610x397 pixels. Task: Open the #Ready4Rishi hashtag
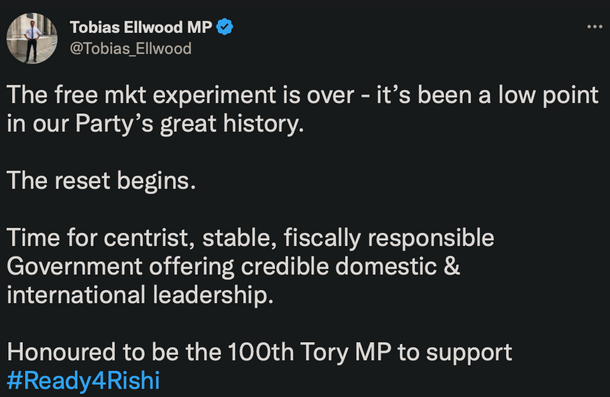pos(83,380)
